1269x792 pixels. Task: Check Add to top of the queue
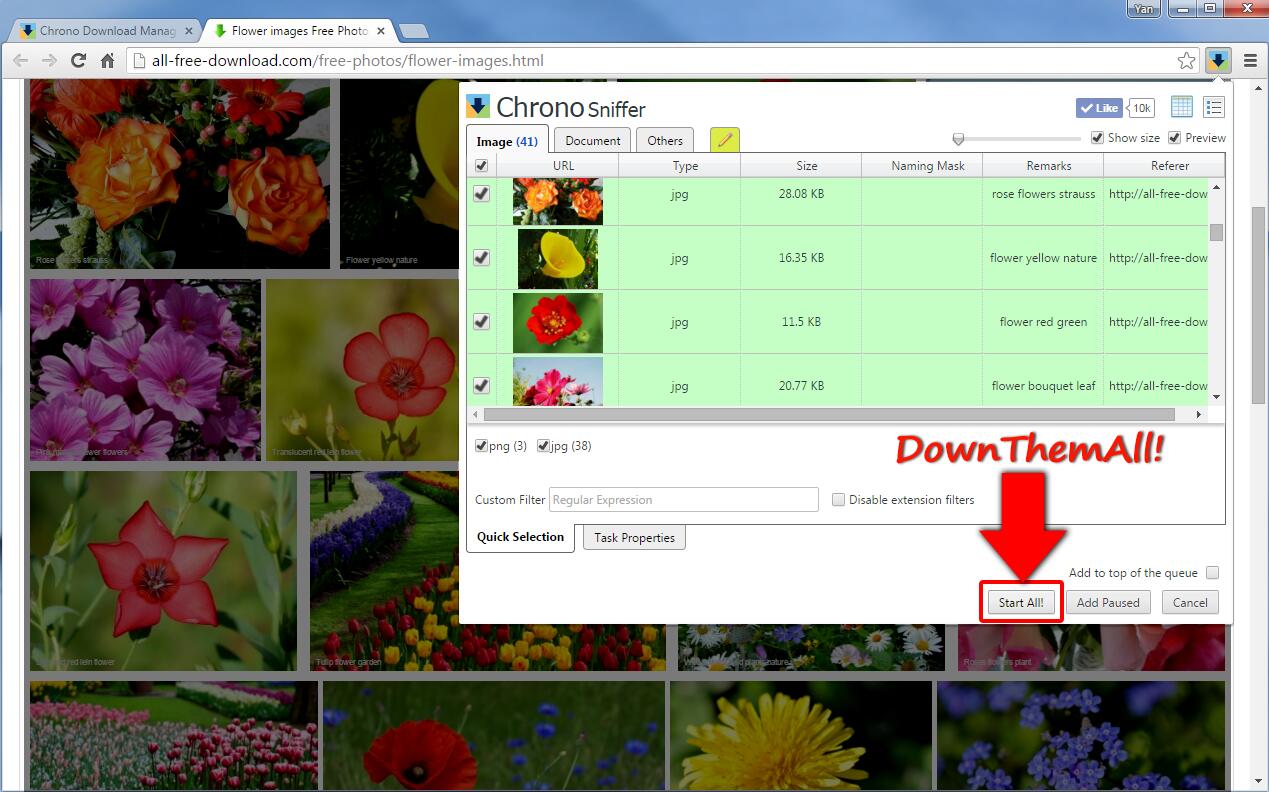click(1212, 573)
